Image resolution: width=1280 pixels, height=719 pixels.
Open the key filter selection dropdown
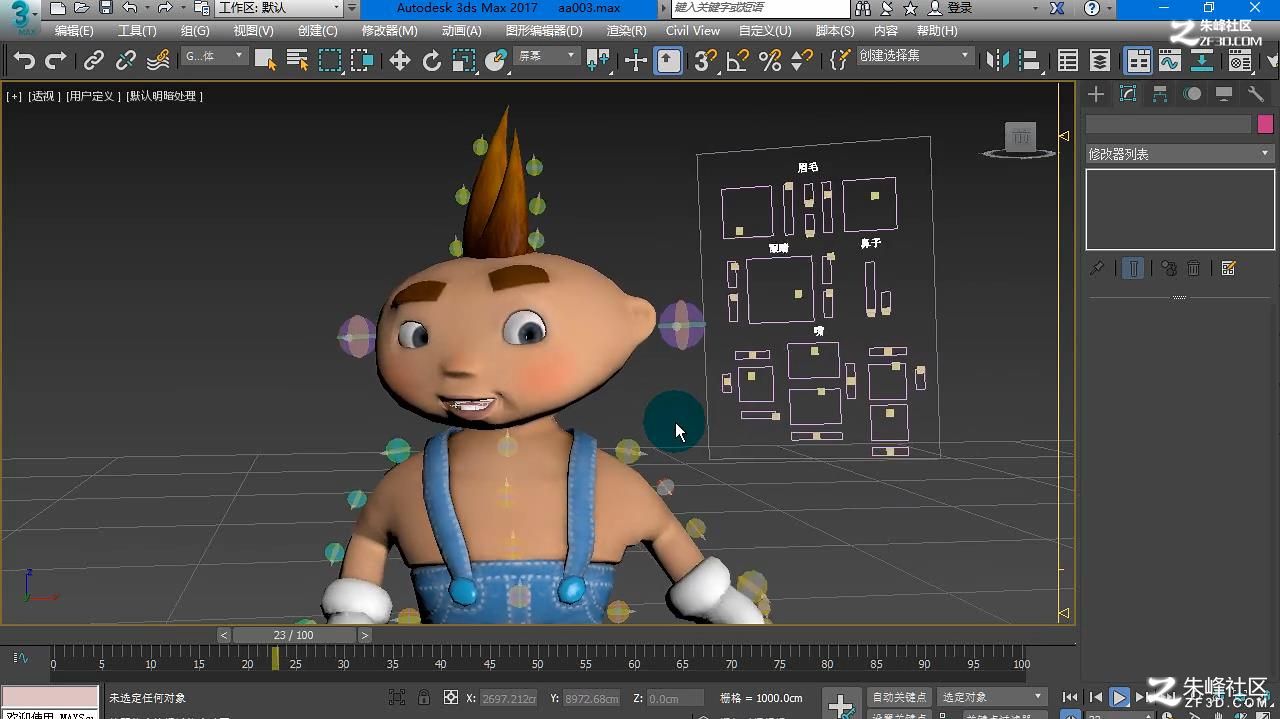tap(992, 697)
